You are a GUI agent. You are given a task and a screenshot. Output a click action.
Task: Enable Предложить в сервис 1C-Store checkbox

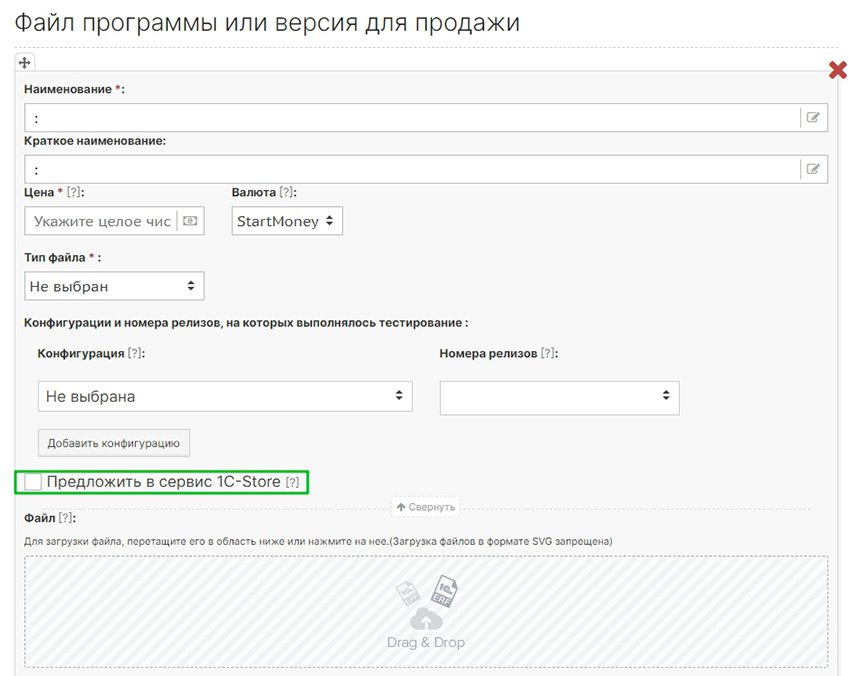(33, 481)
